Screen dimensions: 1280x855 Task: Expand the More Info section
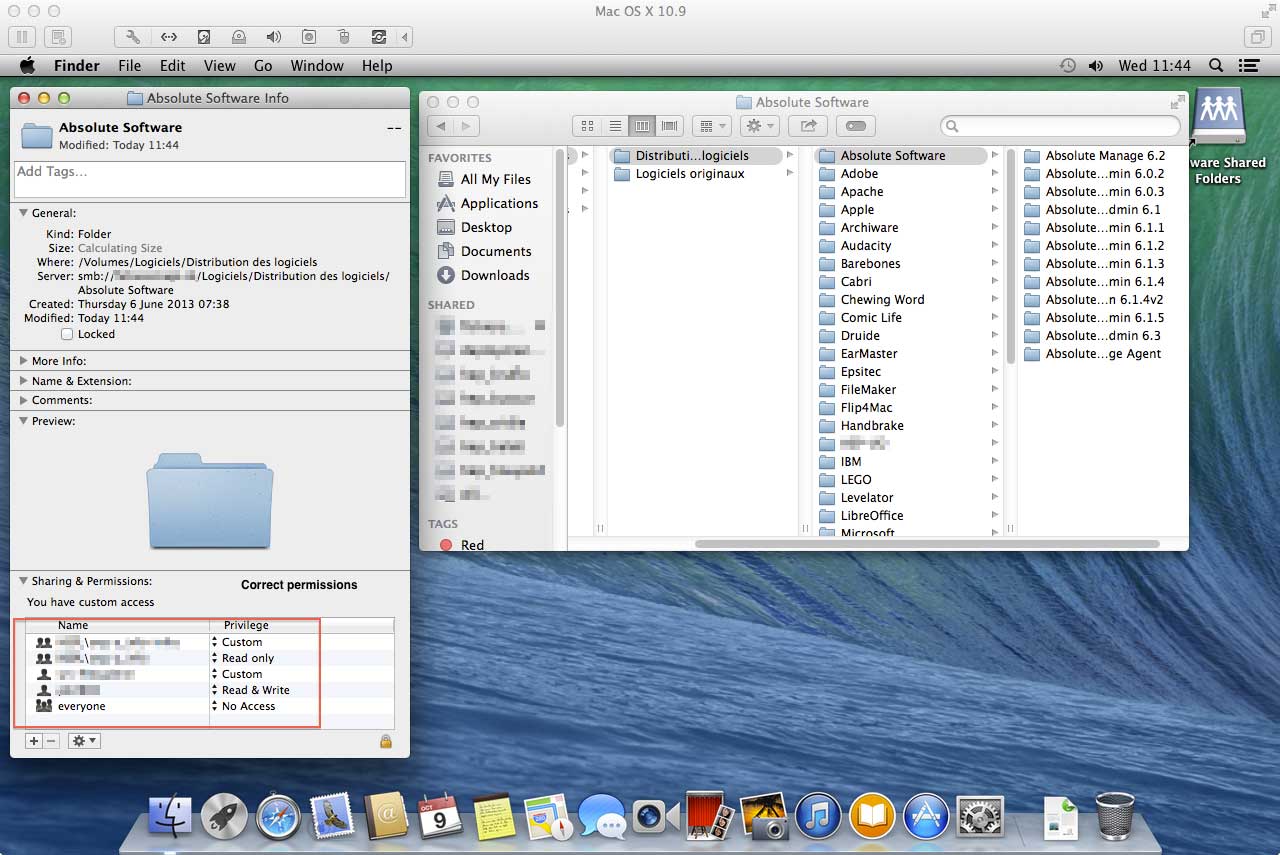(x=24, y=361)
